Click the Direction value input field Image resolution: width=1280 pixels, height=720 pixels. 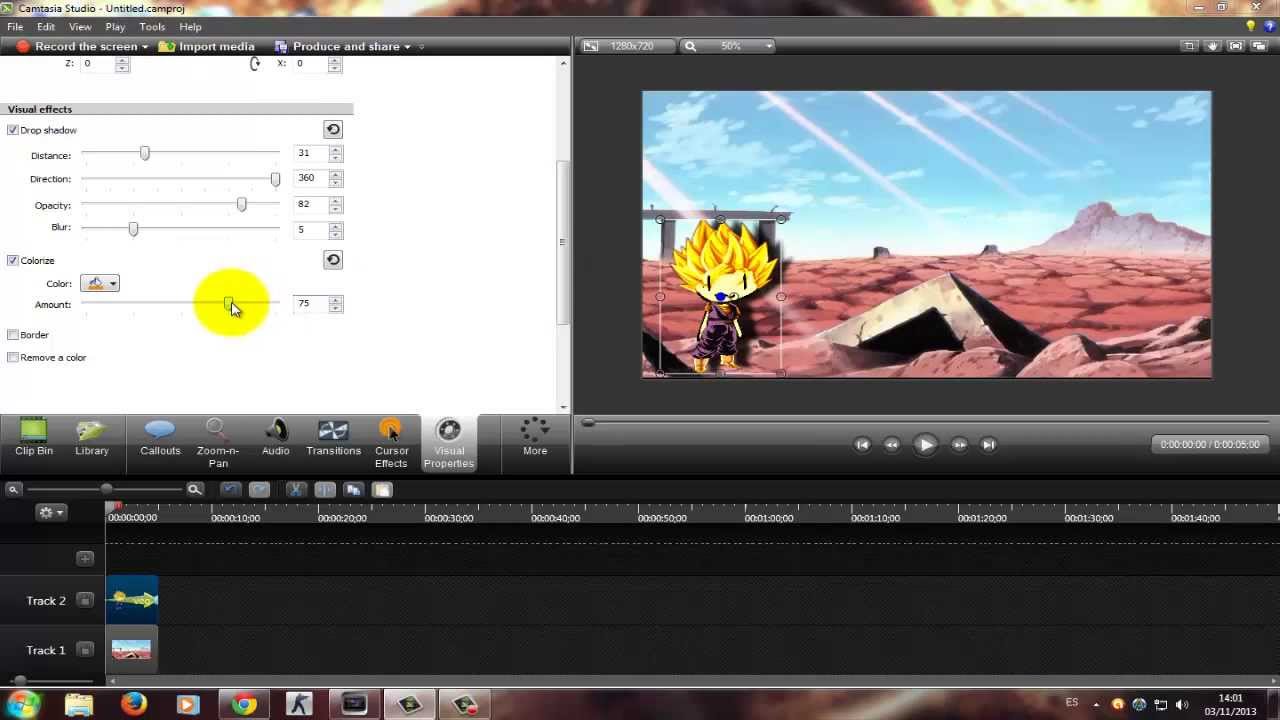(x=311, y=178)
